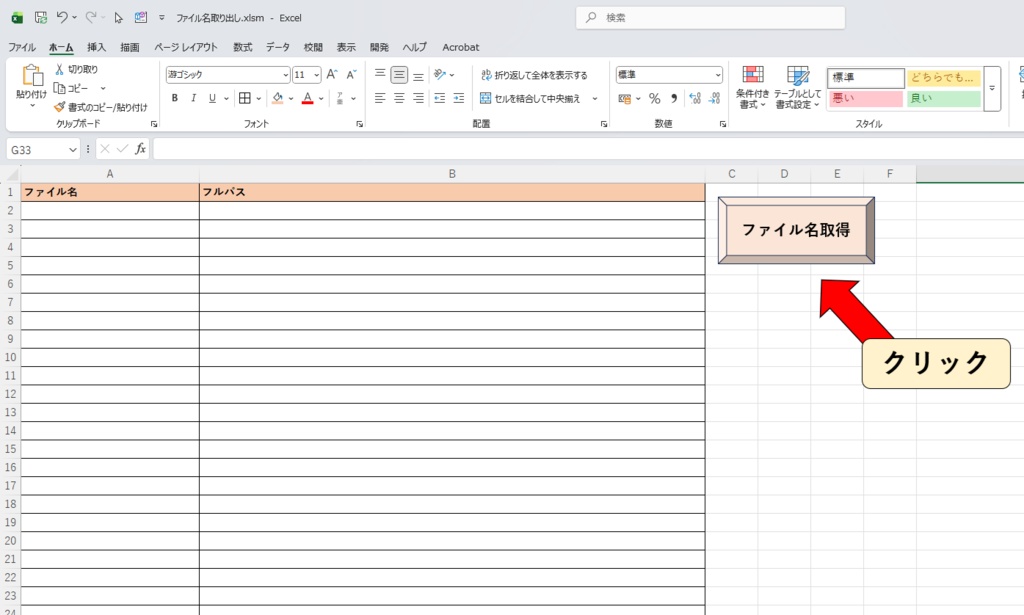1024x615 pixels.
Task: Expand the border options arrow
Action: click(x=259, y=99)
